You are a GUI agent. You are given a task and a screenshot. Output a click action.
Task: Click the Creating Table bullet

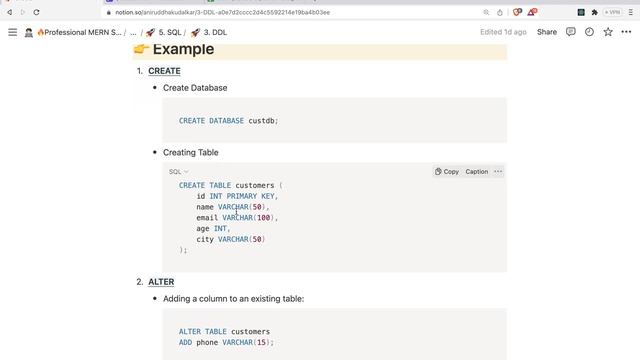click(191, 152)
